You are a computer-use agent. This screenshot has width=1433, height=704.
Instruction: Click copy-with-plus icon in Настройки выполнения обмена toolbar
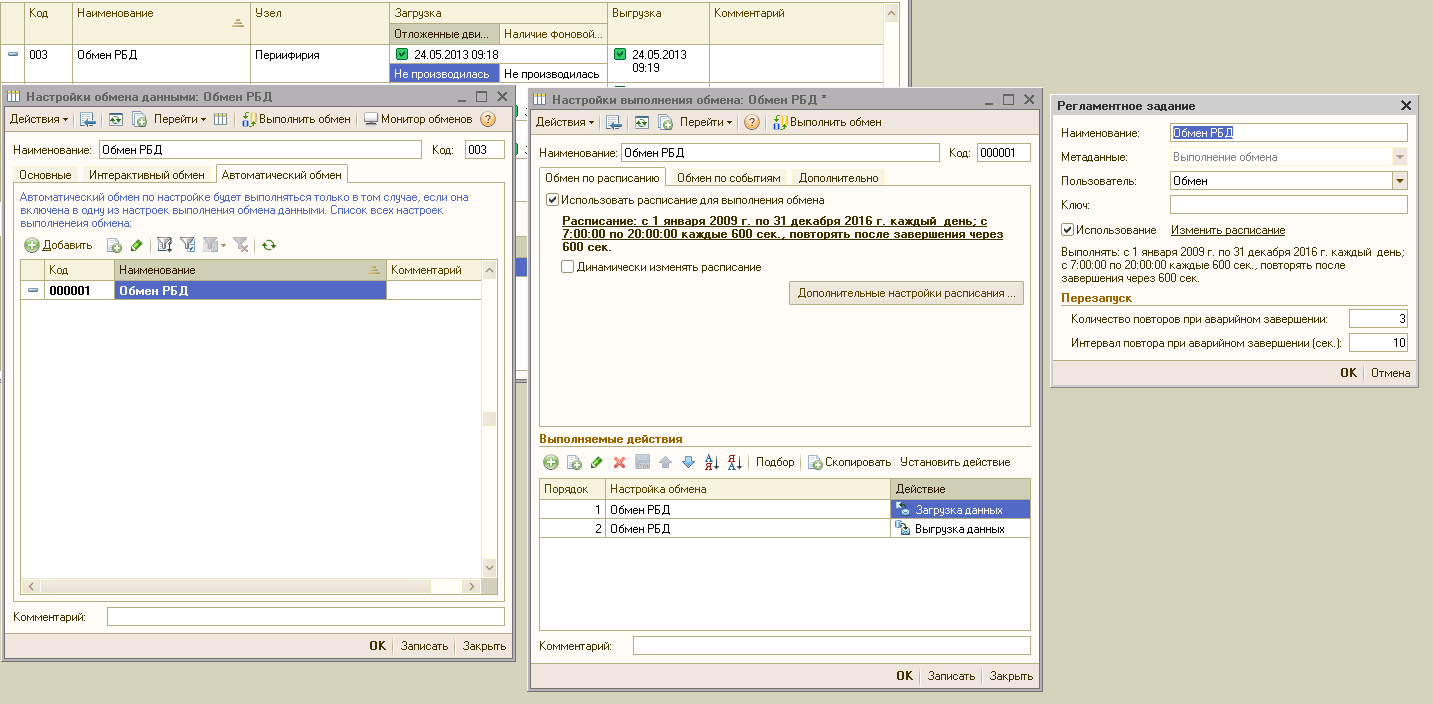click(x=664, y=122)
